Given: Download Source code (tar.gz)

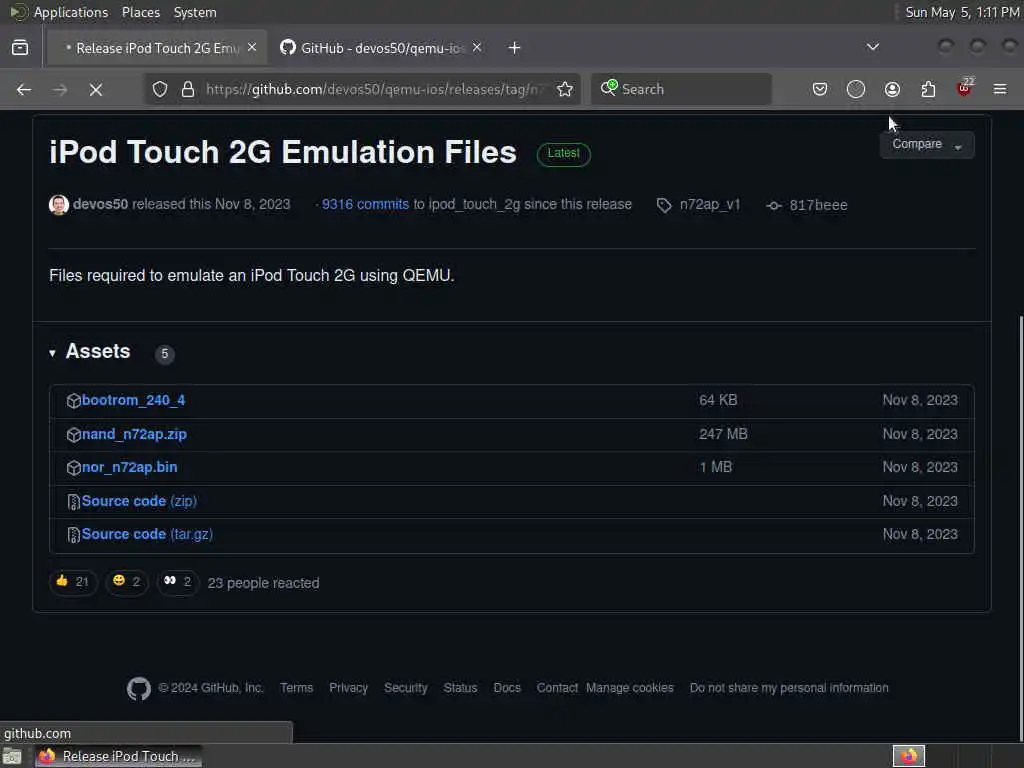Looking at the screenshot, I should (147, 534).
